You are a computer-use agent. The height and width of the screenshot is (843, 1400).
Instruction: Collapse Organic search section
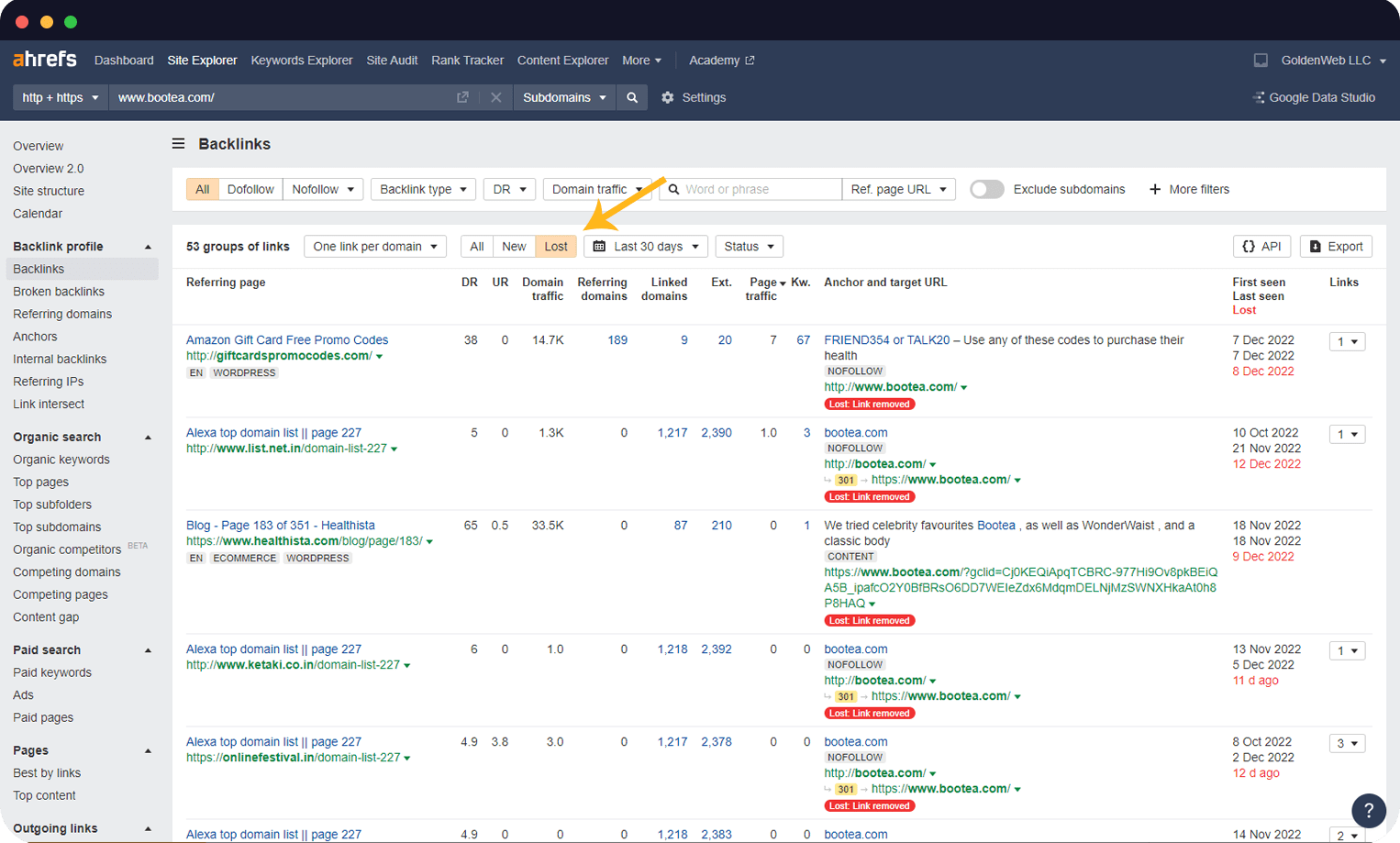(148, 438)
